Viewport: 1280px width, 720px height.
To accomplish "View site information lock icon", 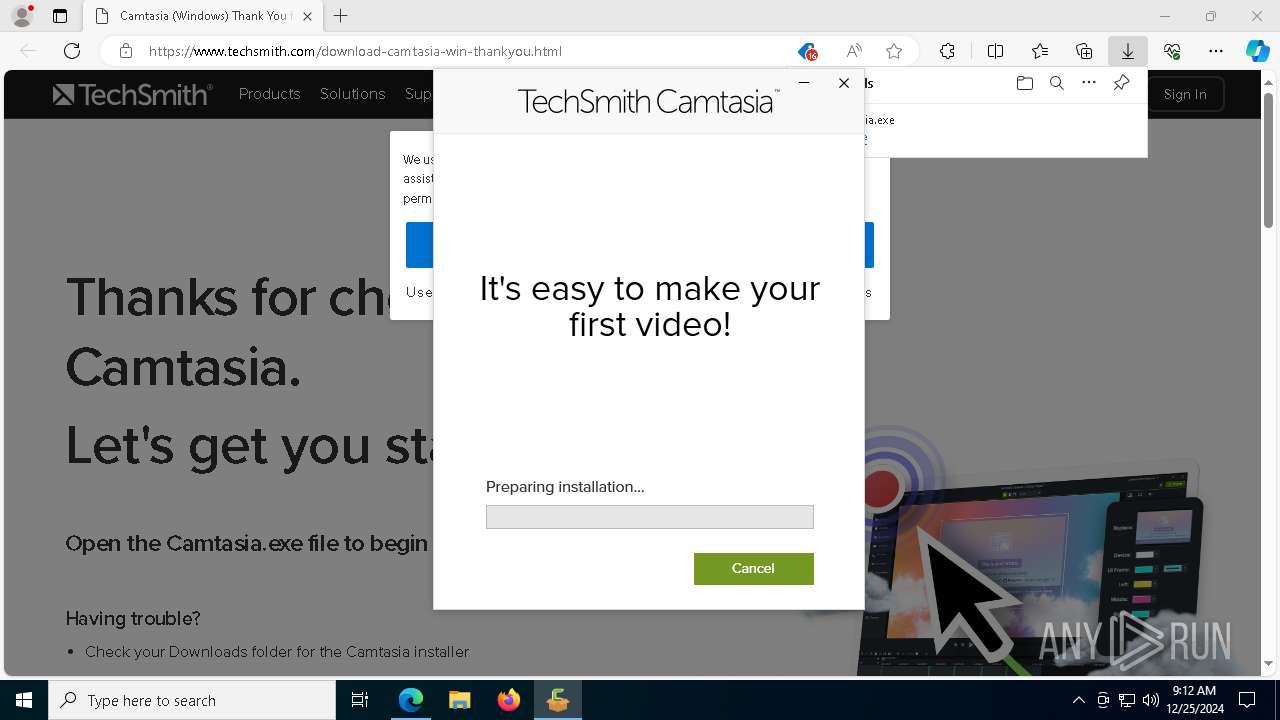I will [126, 51].
